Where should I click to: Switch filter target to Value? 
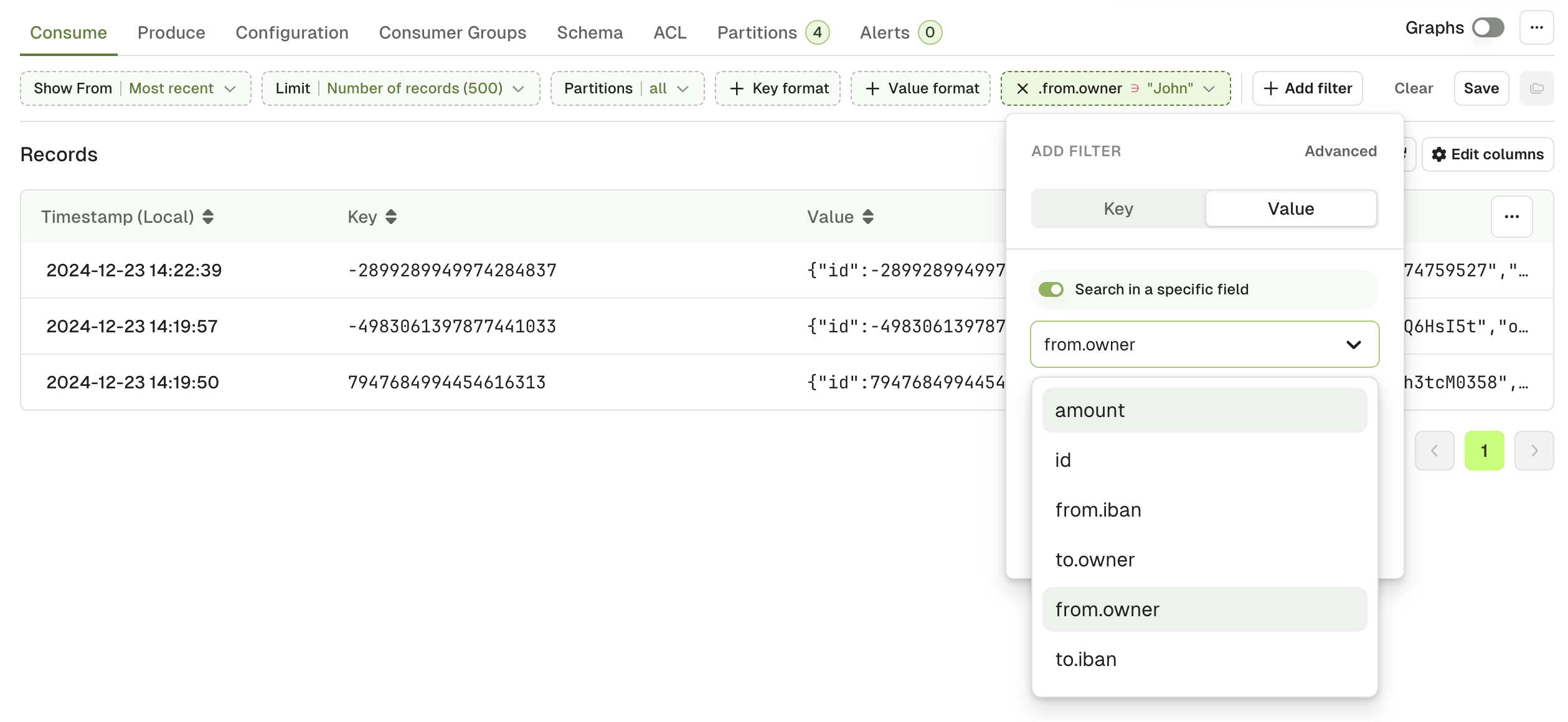pyautogui.click(x=1291, y=209)
